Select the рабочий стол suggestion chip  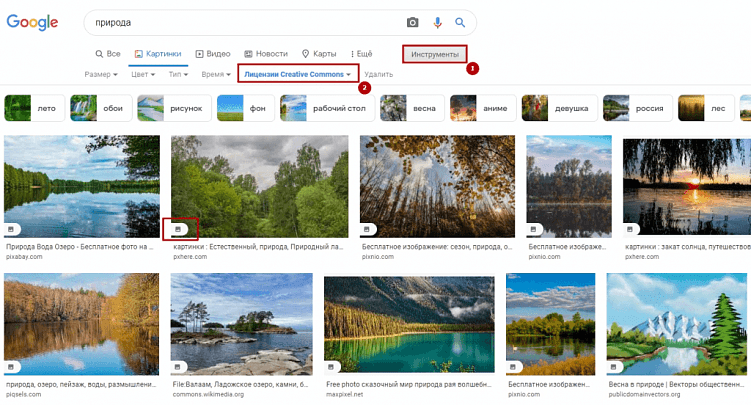click(x=327, y=108)
